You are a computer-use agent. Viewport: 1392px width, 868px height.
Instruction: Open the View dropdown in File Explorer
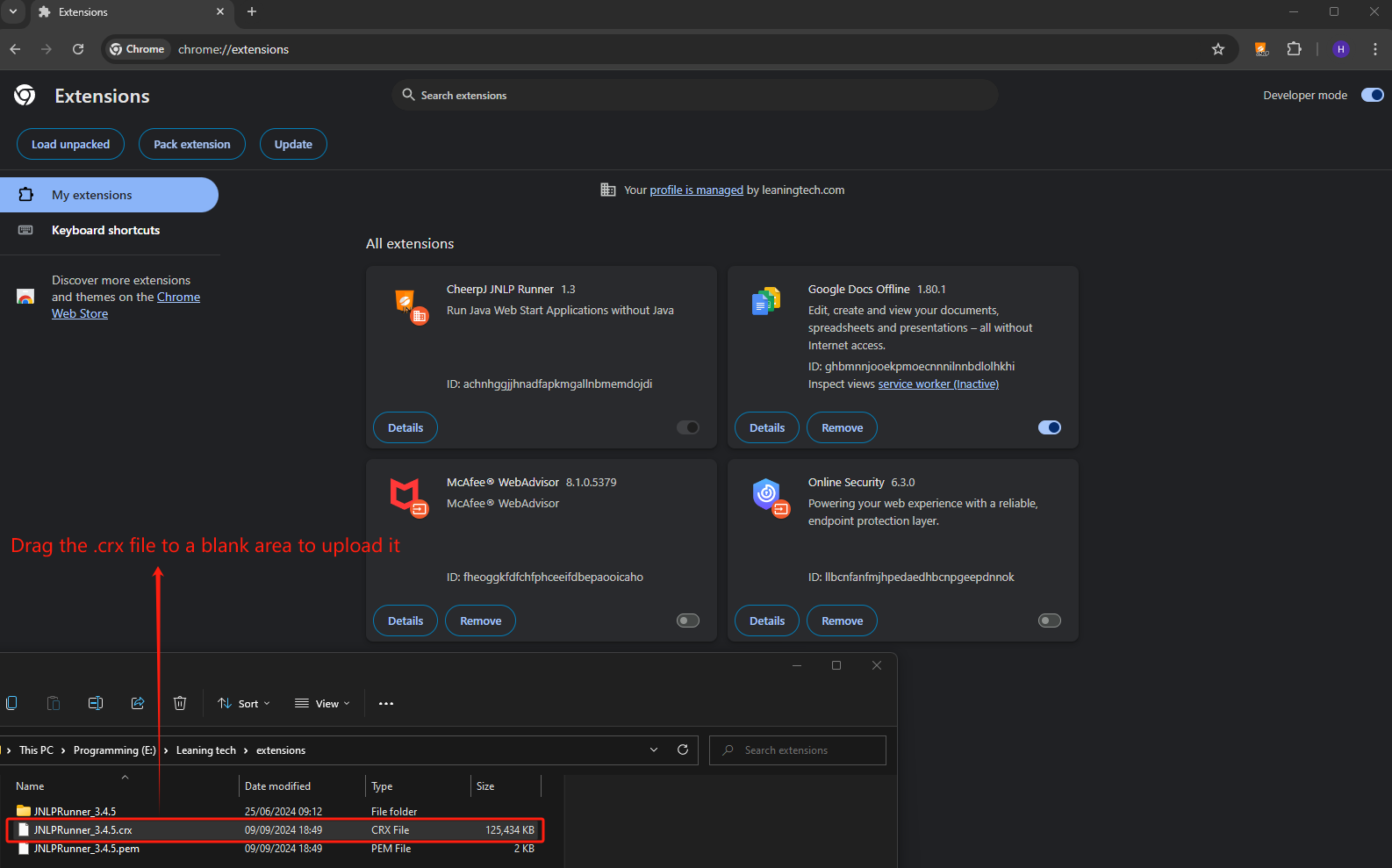322,703
